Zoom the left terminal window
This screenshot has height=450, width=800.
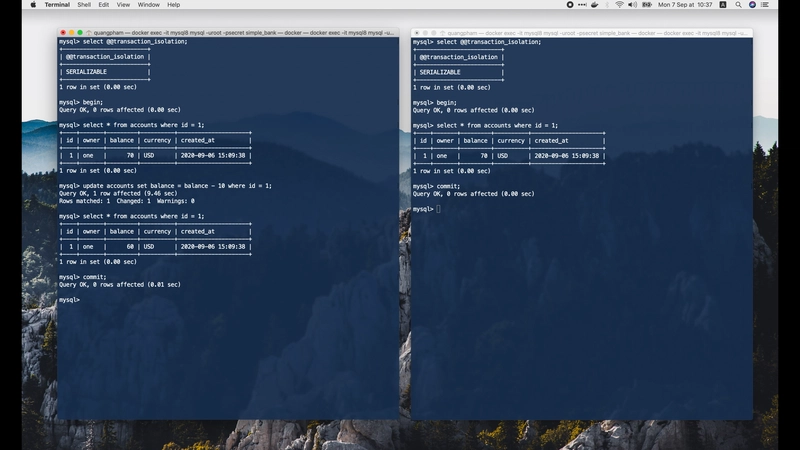click(x=80, y=33)
